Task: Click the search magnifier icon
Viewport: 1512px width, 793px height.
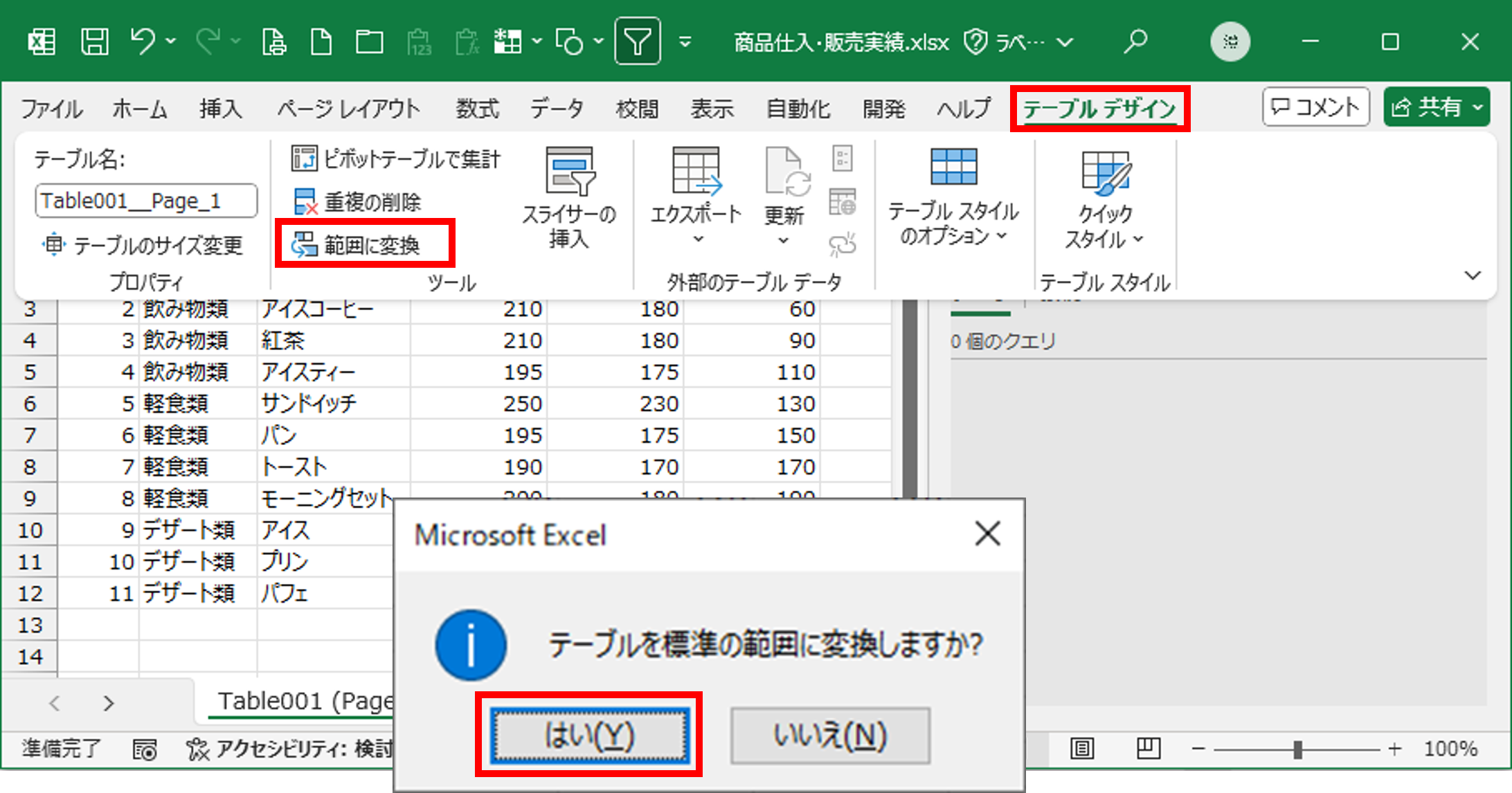Action: click(1135, 42)
